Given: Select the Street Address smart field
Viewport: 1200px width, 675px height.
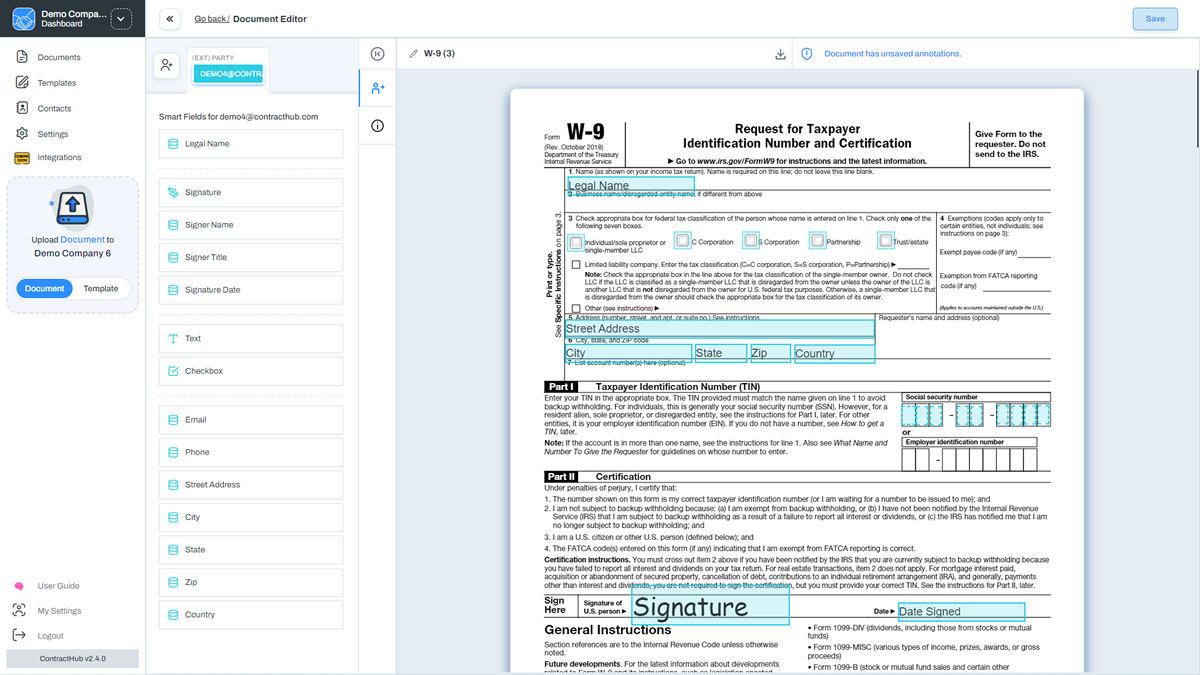Looking at the screenshot, I should tap(251, 485).
